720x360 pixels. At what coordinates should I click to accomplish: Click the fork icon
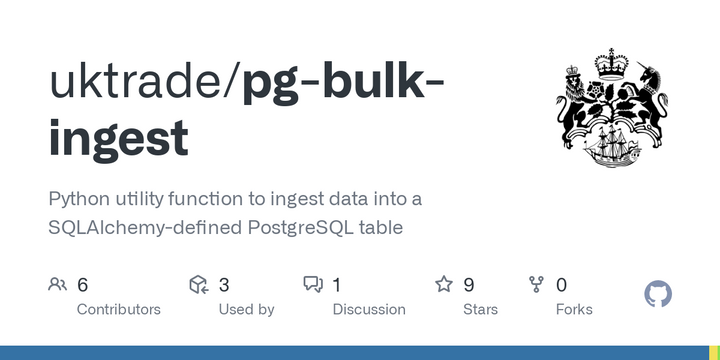(536, 285)
